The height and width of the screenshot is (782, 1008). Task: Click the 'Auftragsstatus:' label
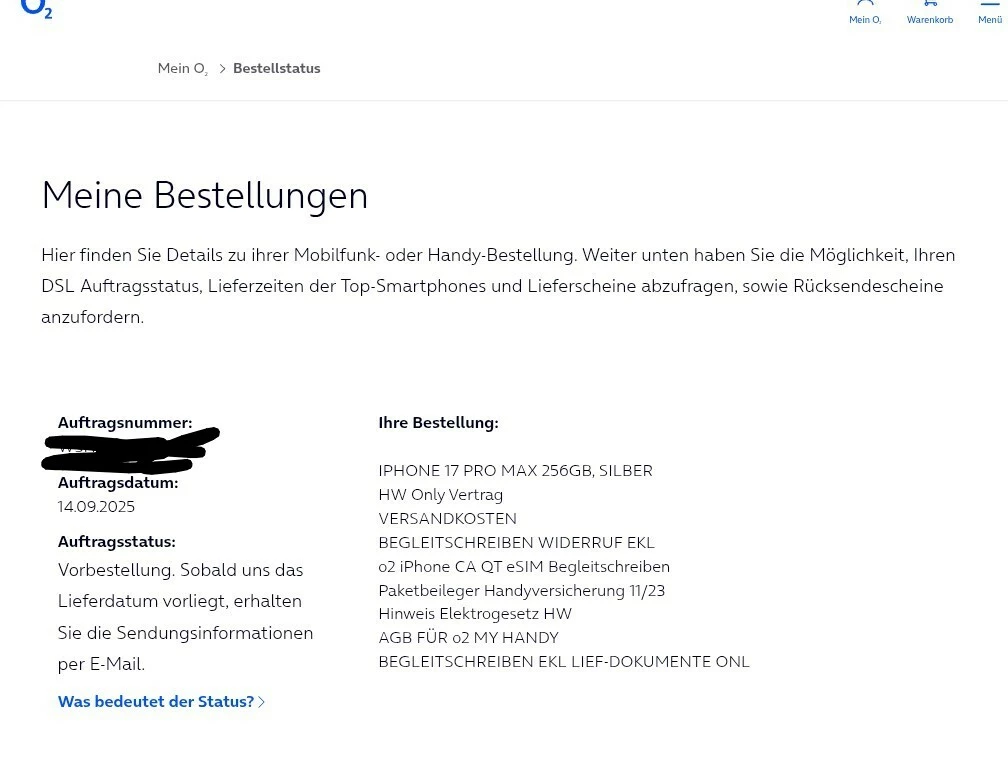coord(116,541)
